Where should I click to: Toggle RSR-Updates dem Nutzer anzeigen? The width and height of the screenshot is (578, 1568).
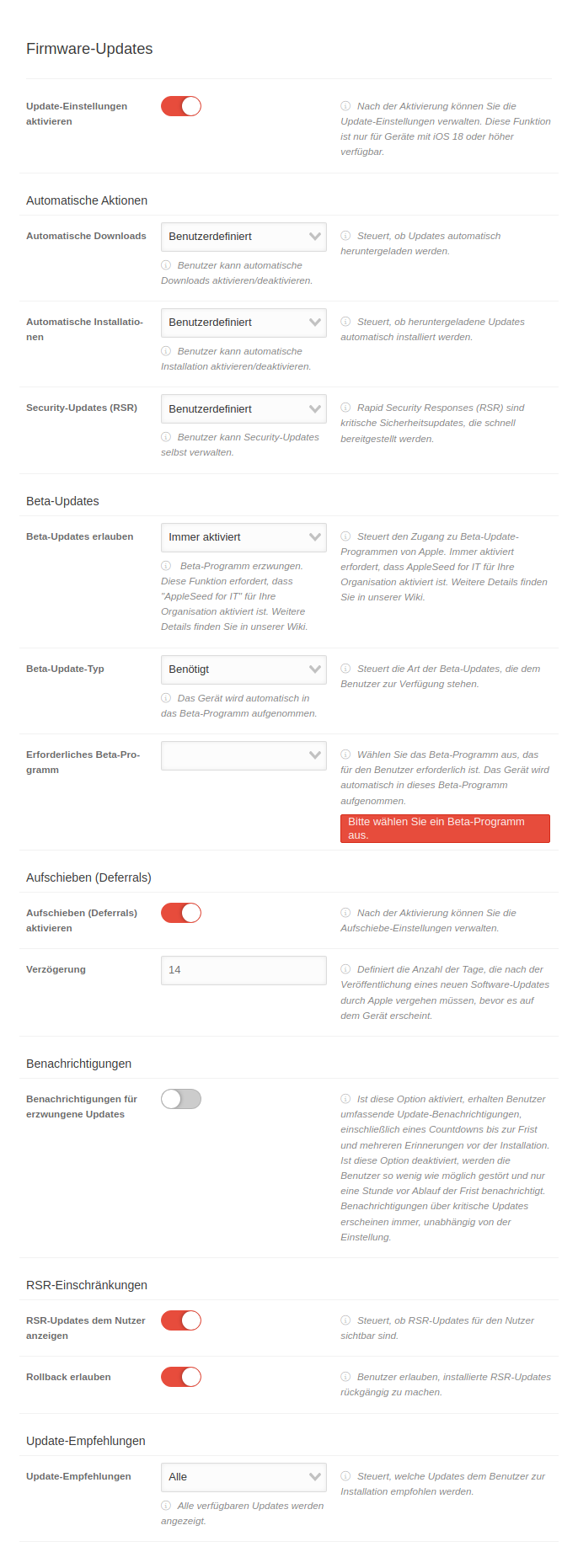pos(181,1320)
